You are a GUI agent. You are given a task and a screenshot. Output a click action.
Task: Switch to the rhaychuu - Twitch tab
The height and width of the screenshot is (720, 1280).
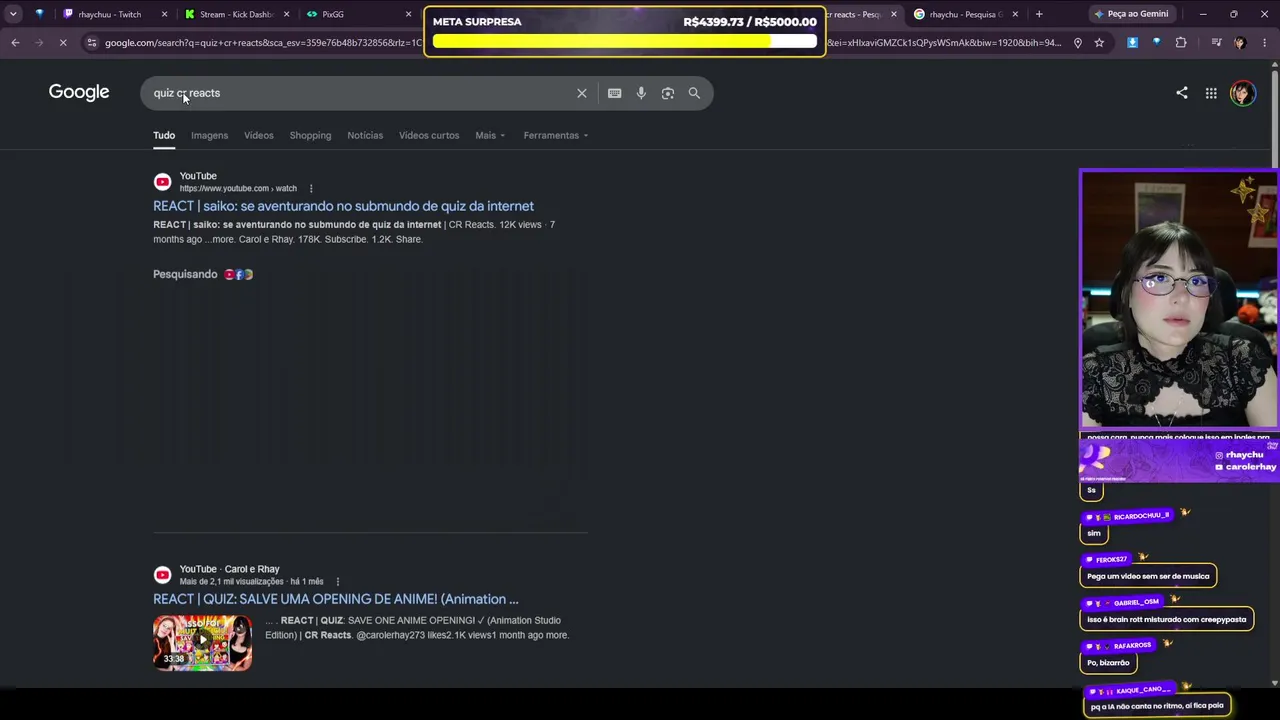[x=109, y=14]
